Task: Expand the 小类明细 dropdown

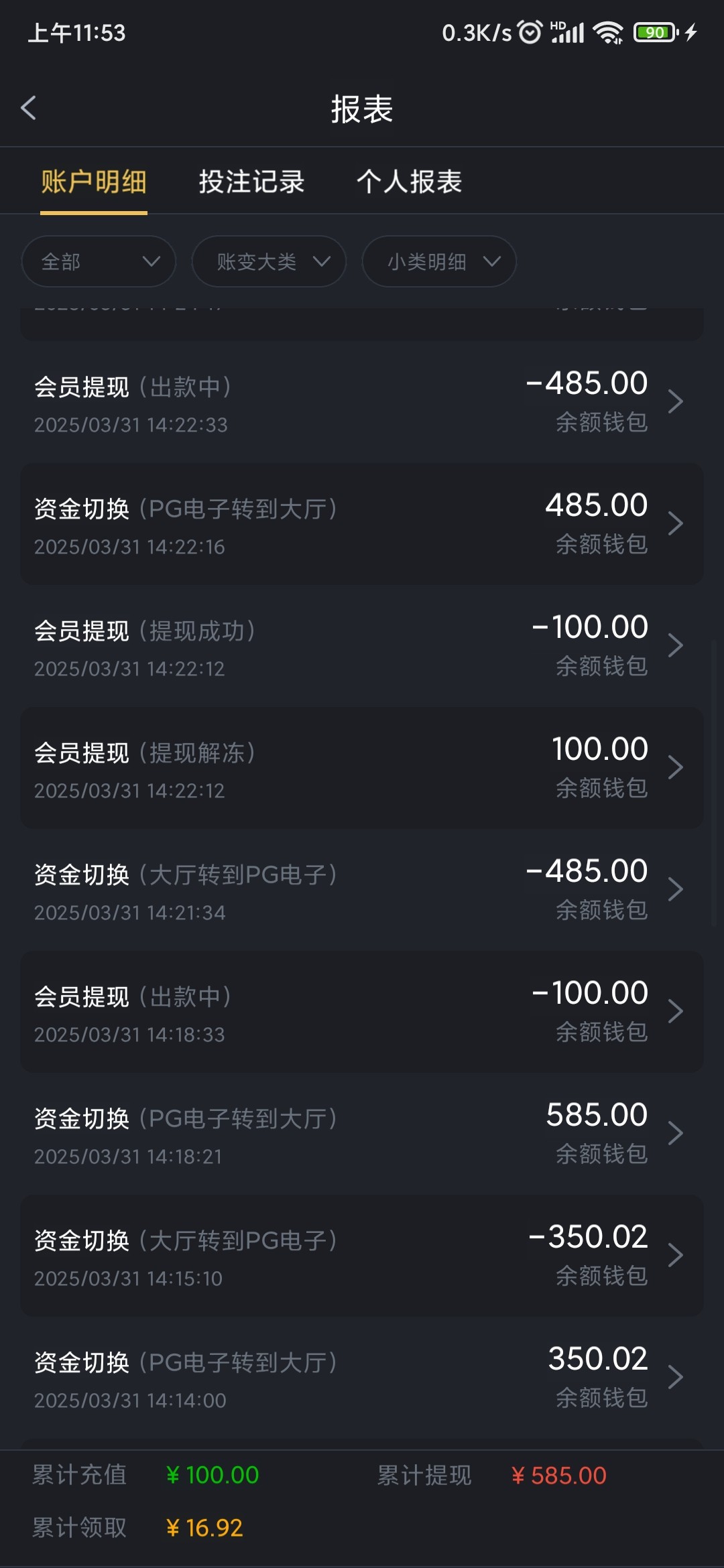Action: tap(439, 261)
